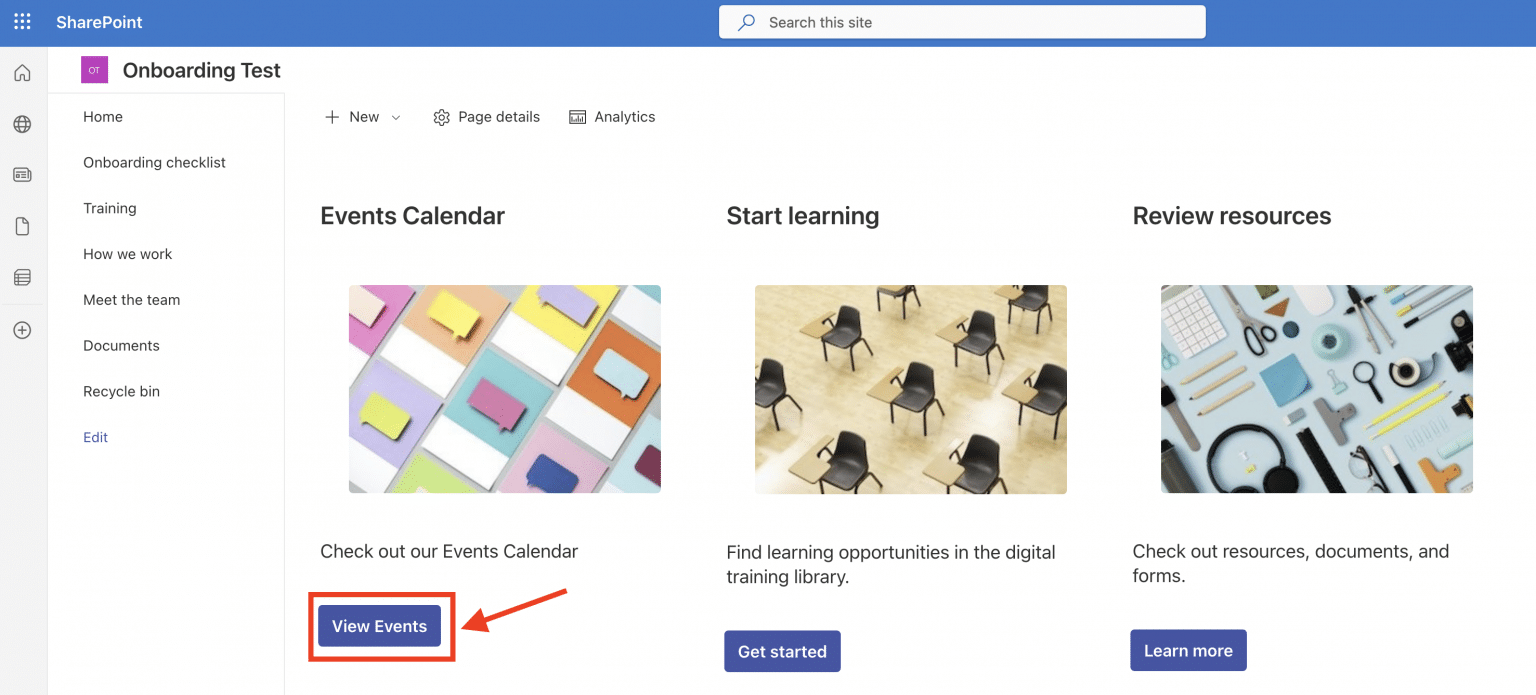Click Learn more about resources
1536x695 pixels.
coord(1188,650)
